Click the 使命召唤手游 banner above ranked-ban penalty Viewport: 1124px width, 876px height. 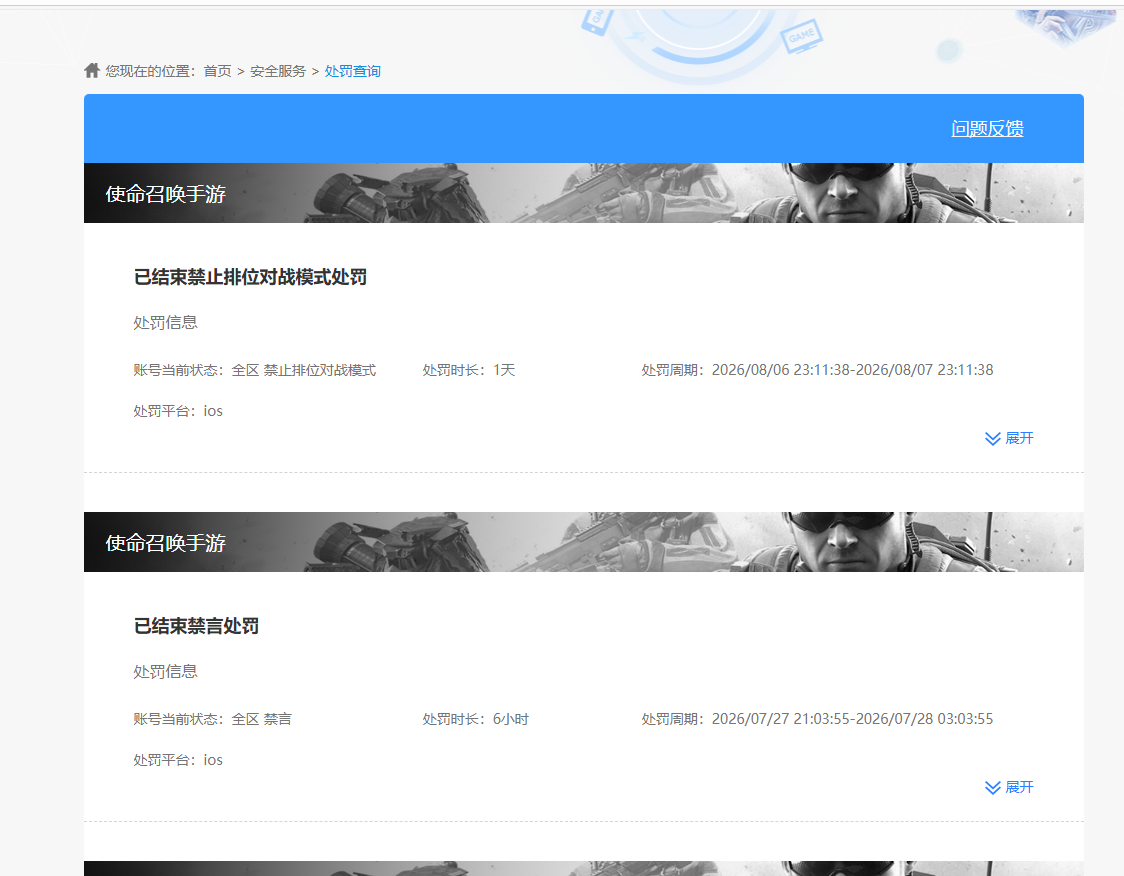coord(584,193)
